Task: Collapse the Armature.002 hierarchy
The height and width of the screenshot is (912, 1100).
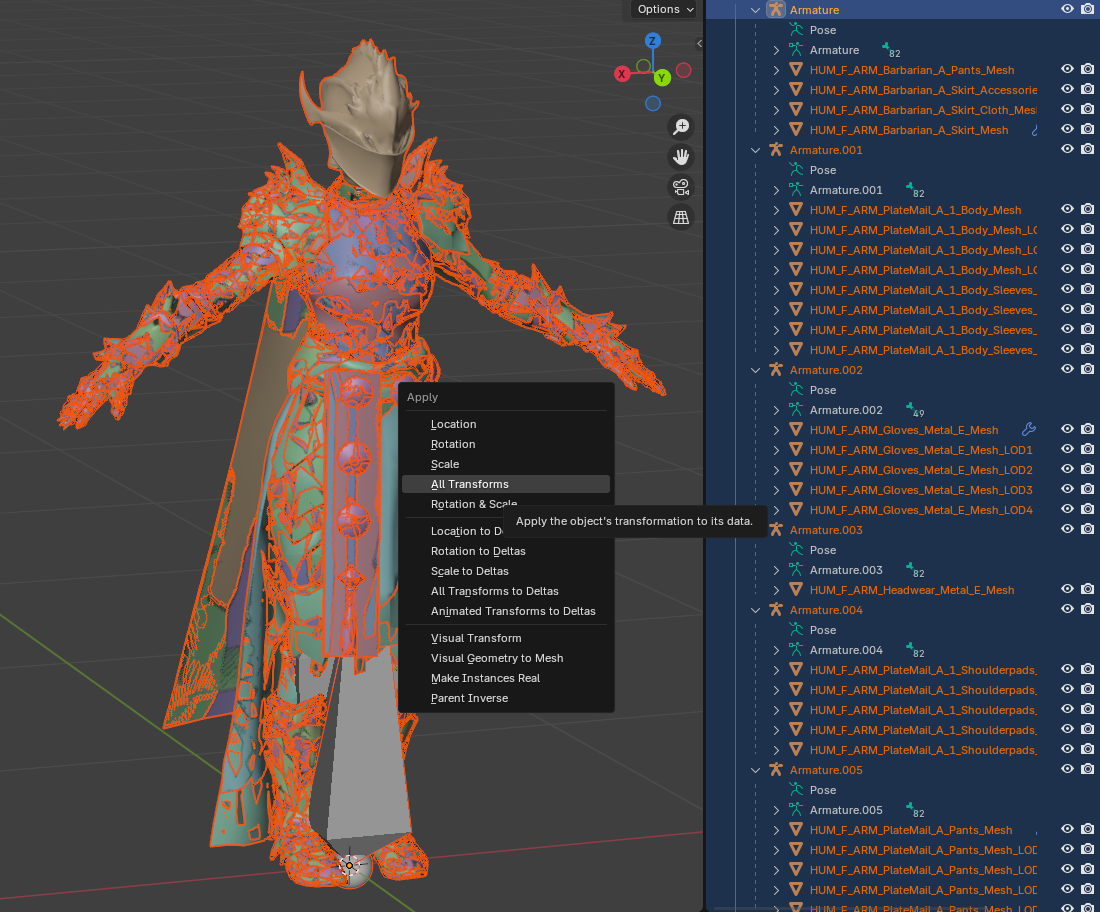Action: click(756, 370)
